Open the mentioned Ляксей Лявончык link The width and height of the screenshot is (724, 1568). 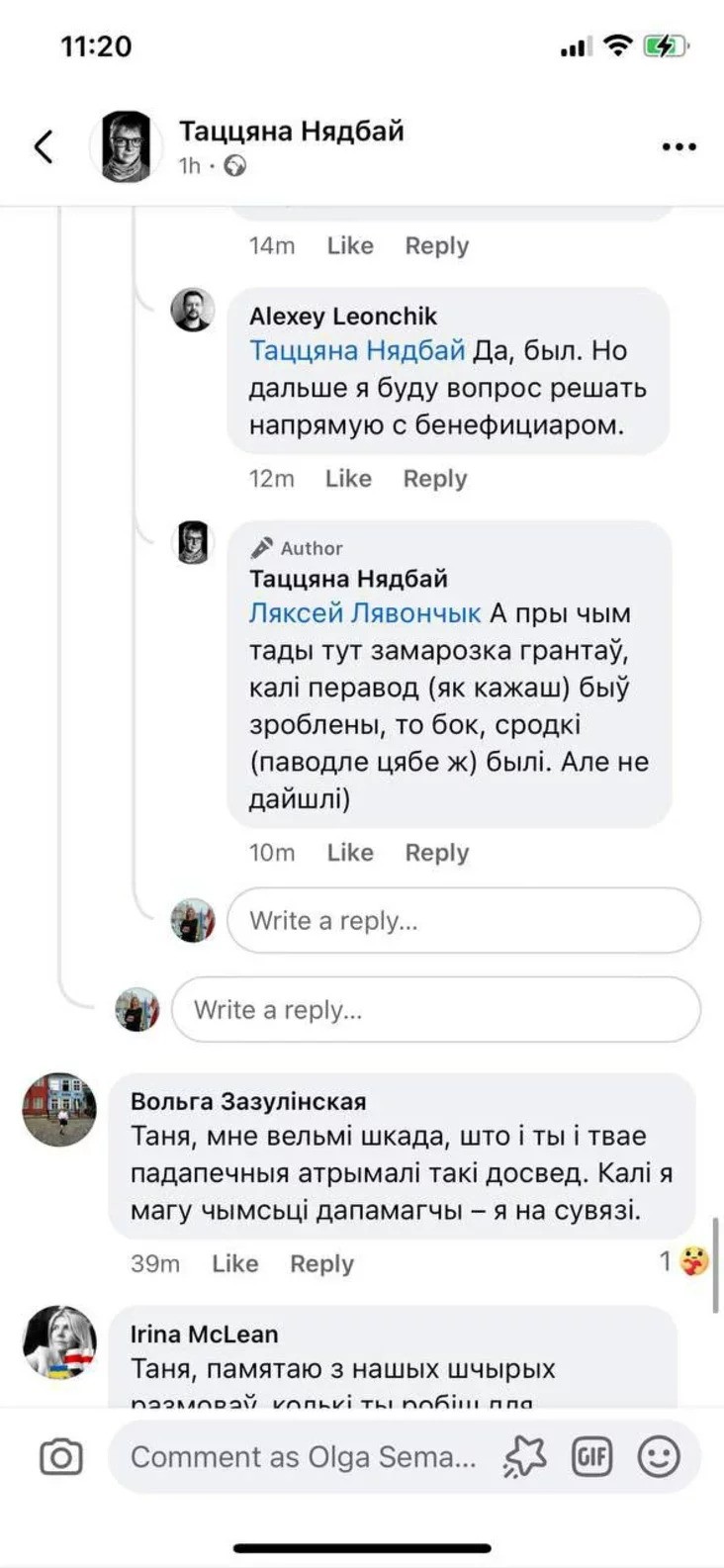(364, 613)
